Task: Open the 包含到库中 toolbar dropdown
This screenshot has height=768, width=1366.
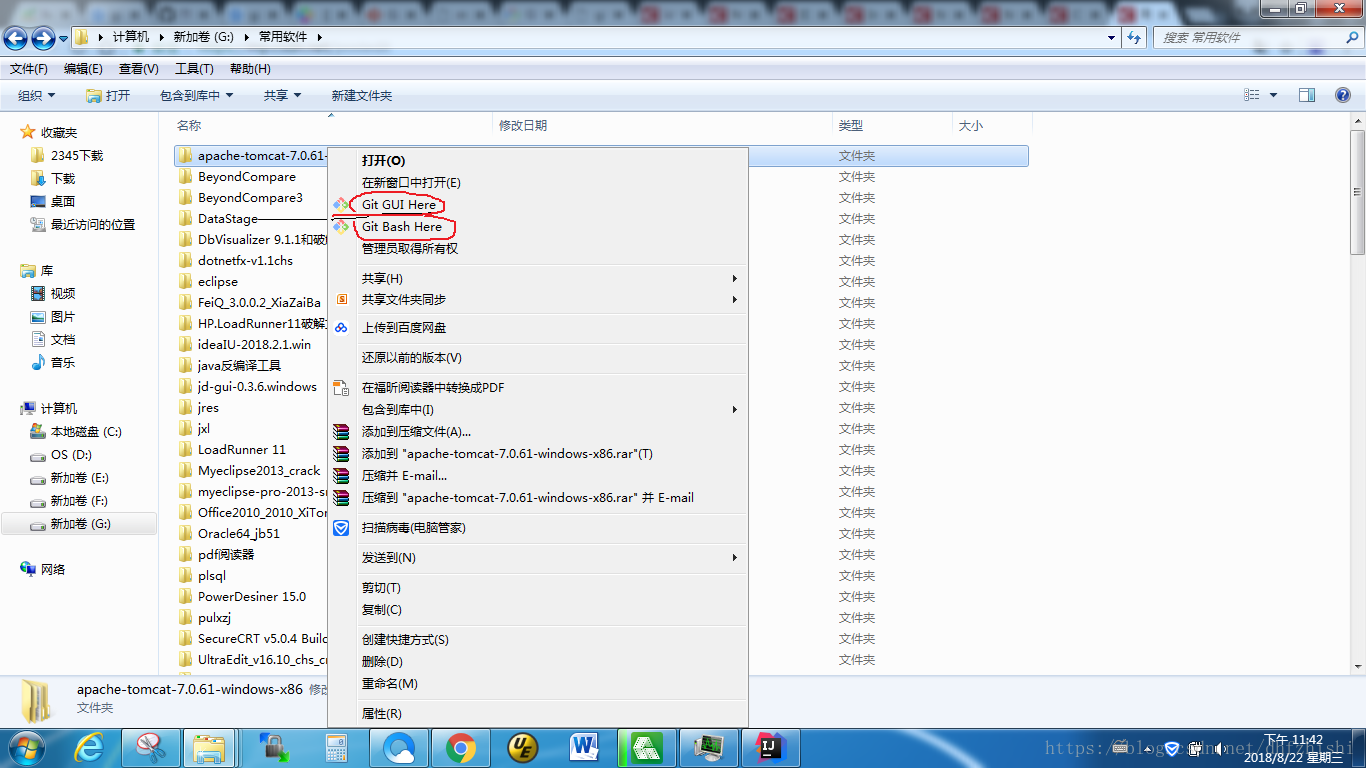Action: click(196, 95)
